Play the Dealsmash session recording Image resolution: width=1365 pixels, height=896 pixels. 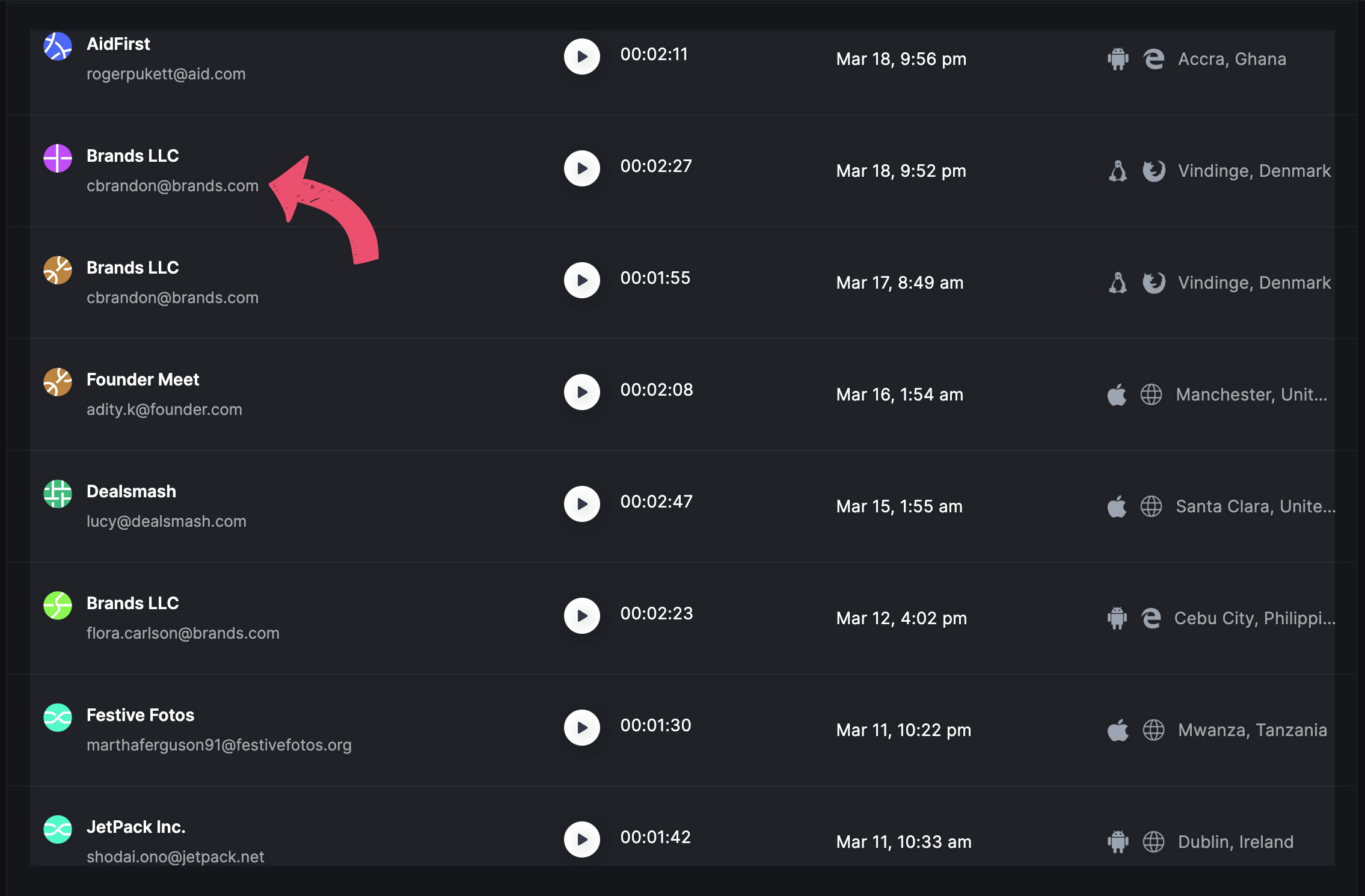click(581, 504)
